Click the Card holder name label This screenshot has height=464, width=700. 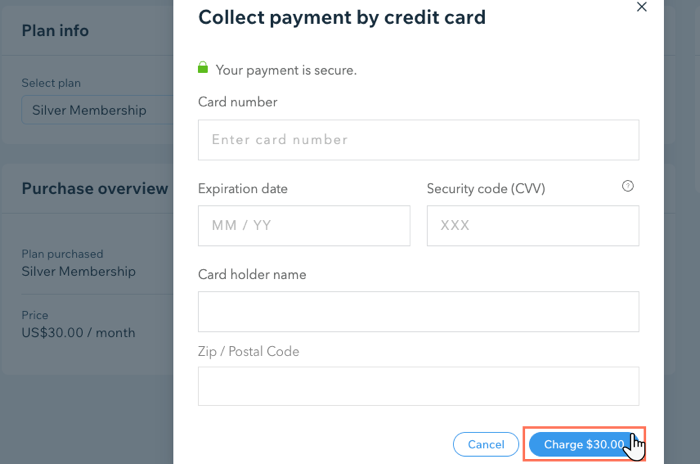252,274
